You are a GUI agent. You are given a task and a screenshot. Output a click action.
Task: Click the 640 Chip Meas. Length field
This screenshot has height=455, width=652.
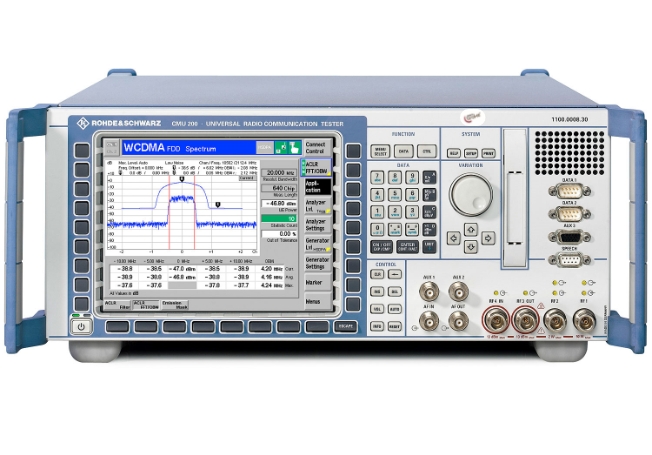pyautogui.click(x=279, y=188)
